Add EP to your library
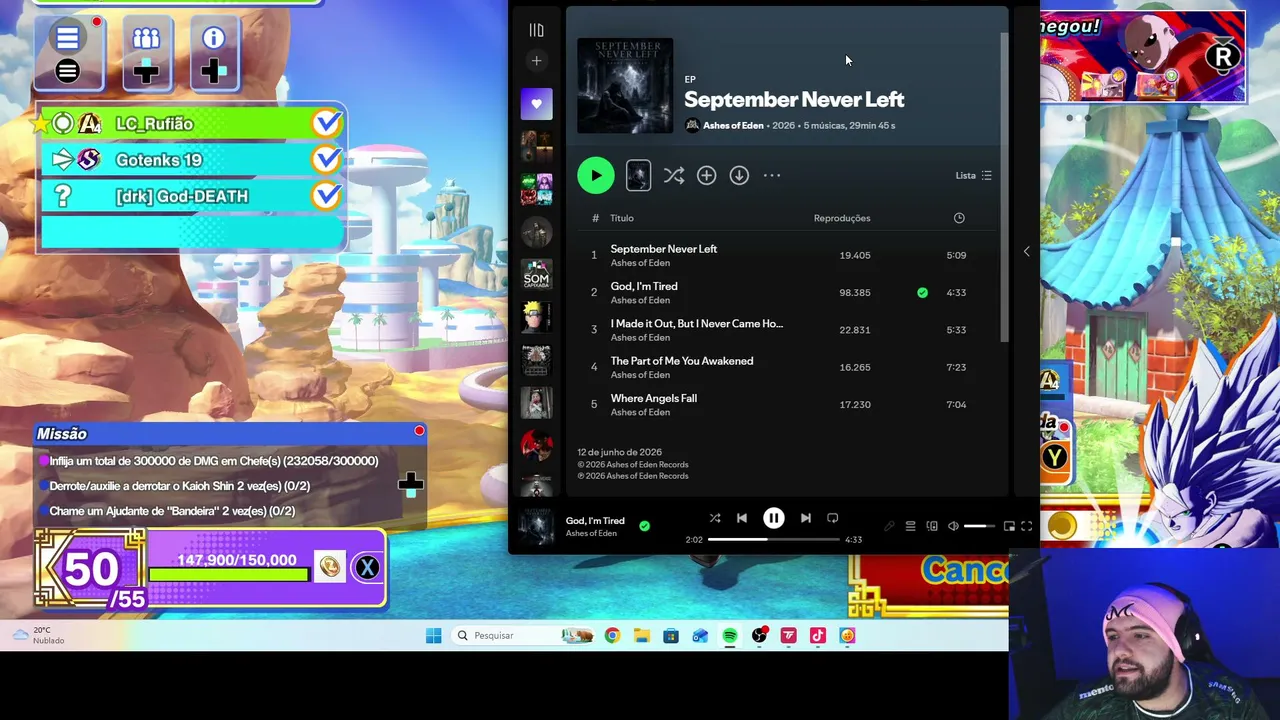This screenshot has width=1280, height=720. tap(706, 176)
